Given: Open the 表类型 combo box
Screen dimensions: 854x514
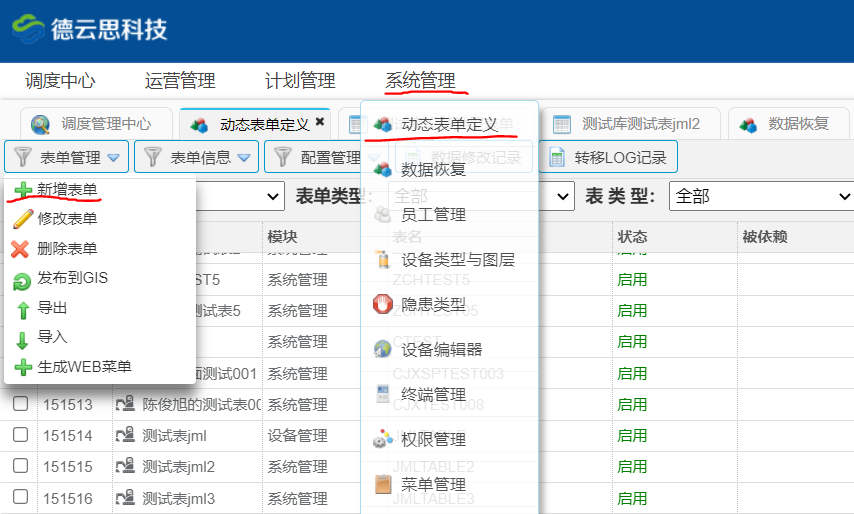Looking at the screenshot, I should pos(760,196).
